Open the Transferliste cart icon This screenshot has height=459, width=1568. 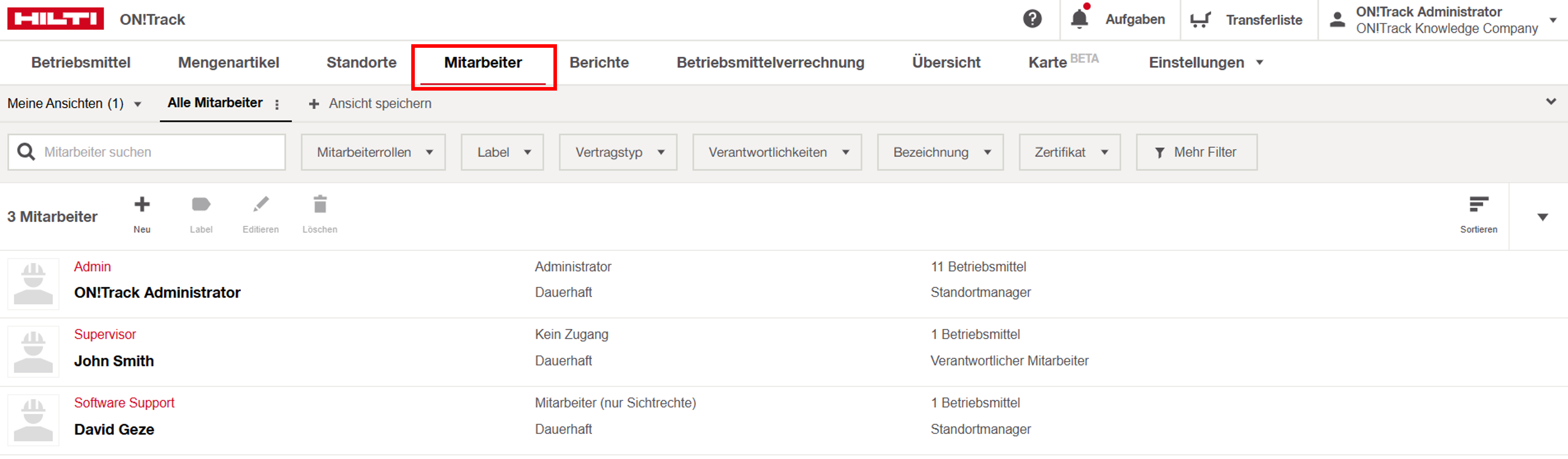(1200, 20)
